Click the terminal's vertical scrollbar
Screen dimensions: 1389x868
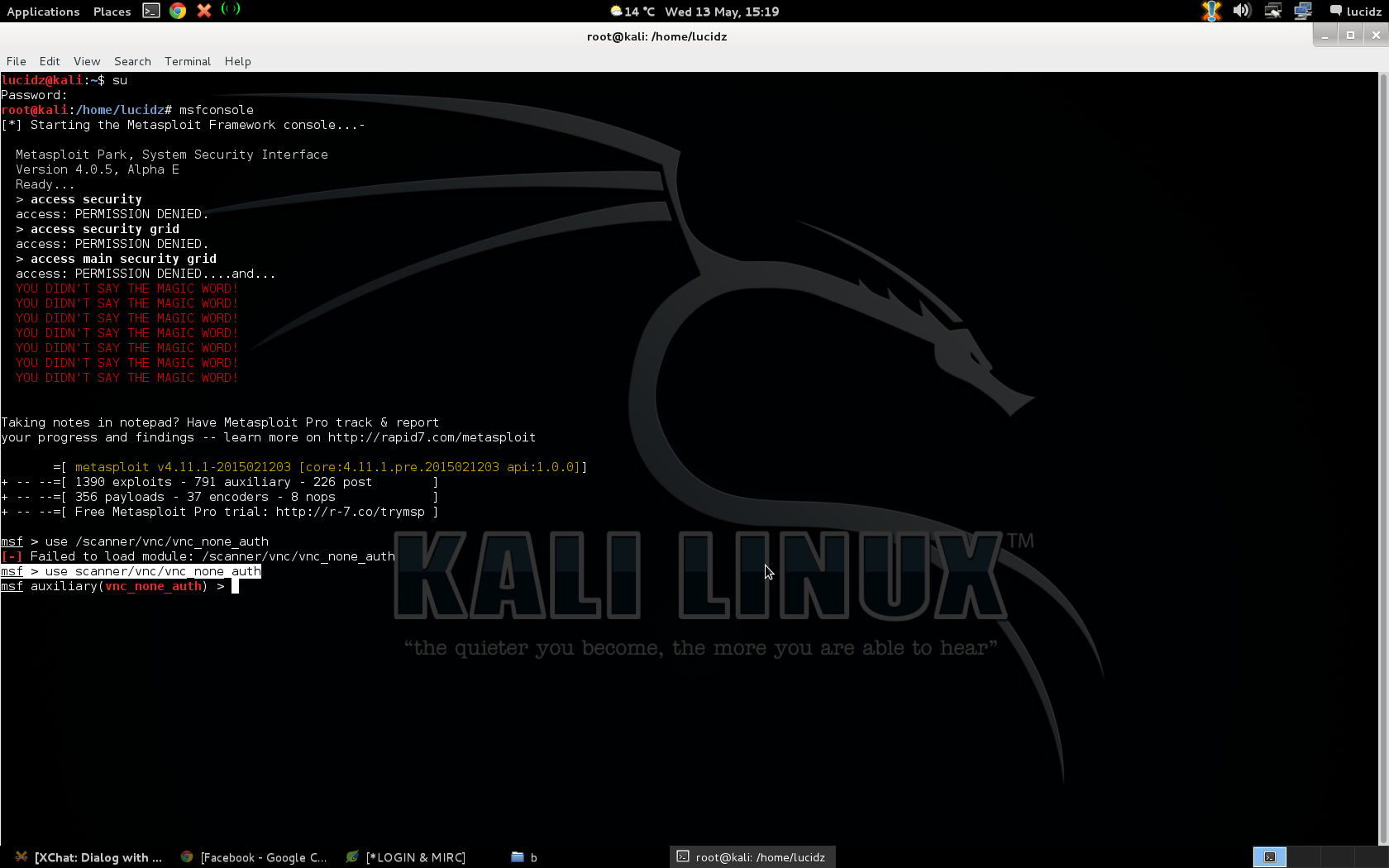point(1383,459)
